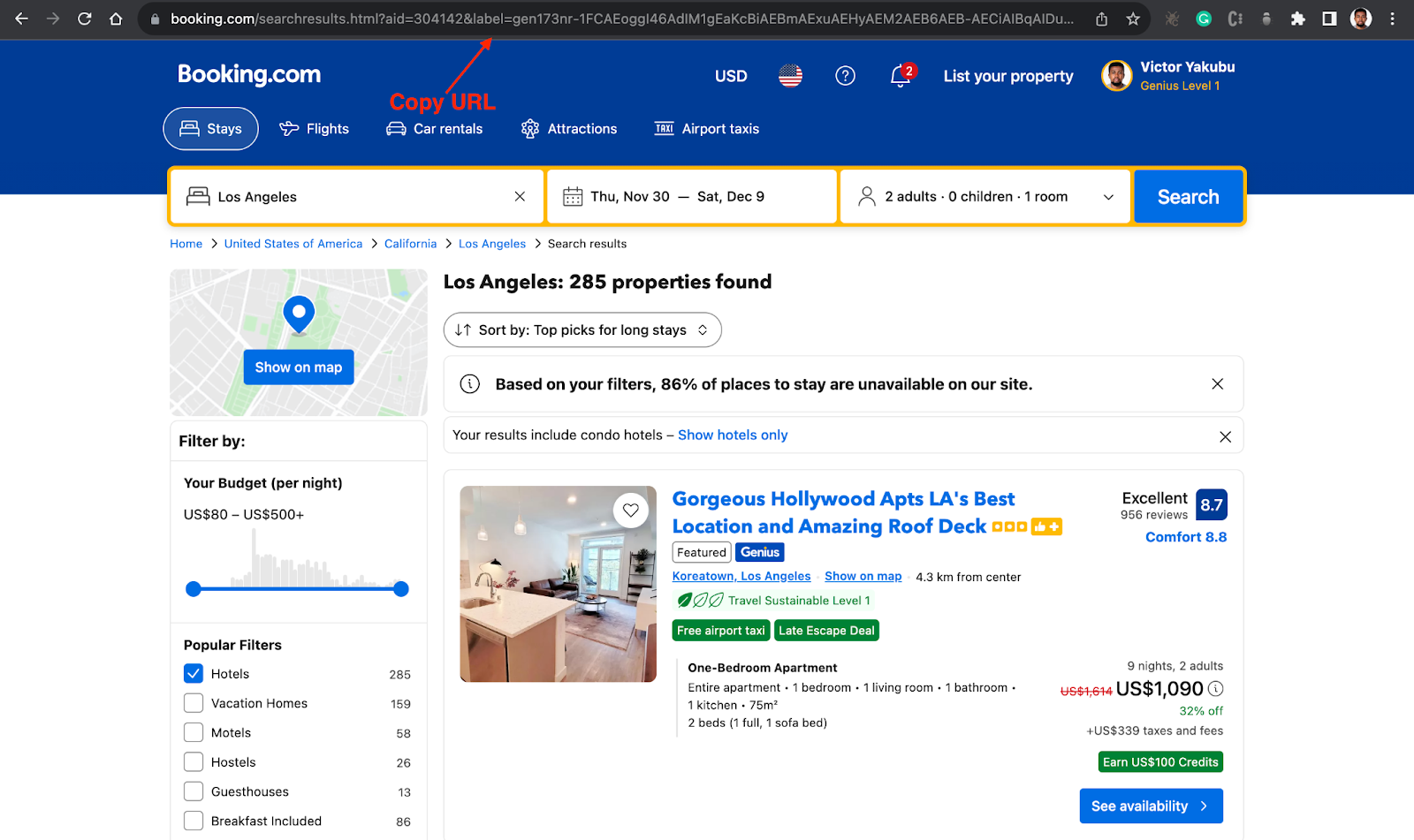Image resolution: width=1414 pixels, height=840 pixels.
Task: Click the price info icon beside US$1,090
Action: pyautogui.click(x=1216, y=689)
